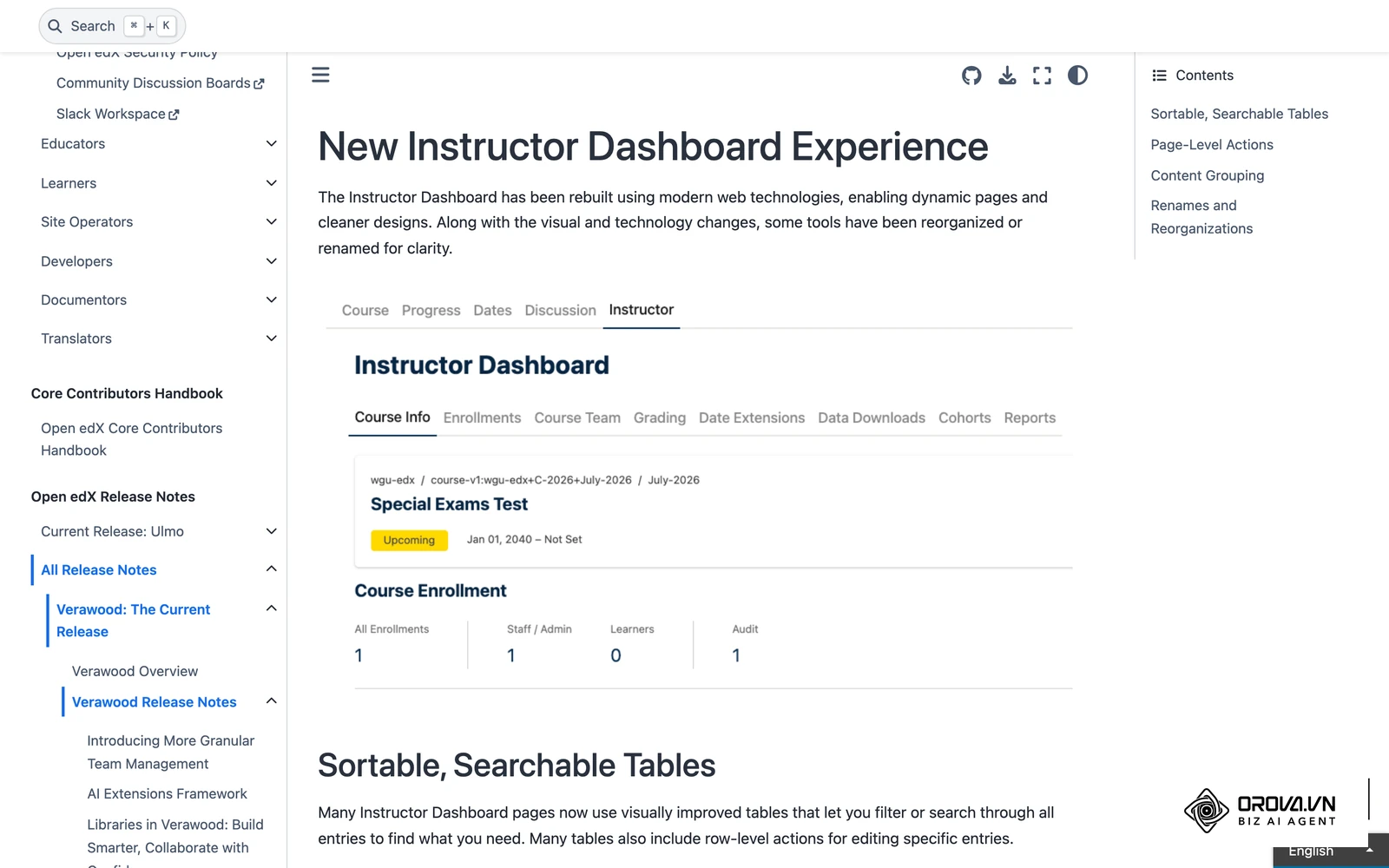Image resolution: width=1389 pixels, height=868 pixels.
Task: Expand the Translators section chevron
Action: coord(272,339)
